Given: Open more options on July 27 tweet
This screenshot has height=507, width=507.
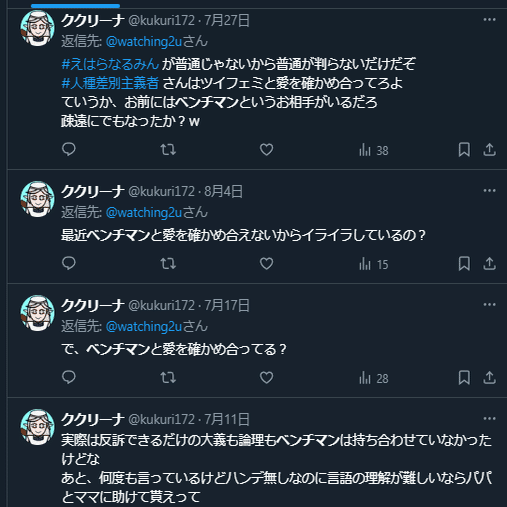Looking at the screenshot, I should tap(489, 20).
